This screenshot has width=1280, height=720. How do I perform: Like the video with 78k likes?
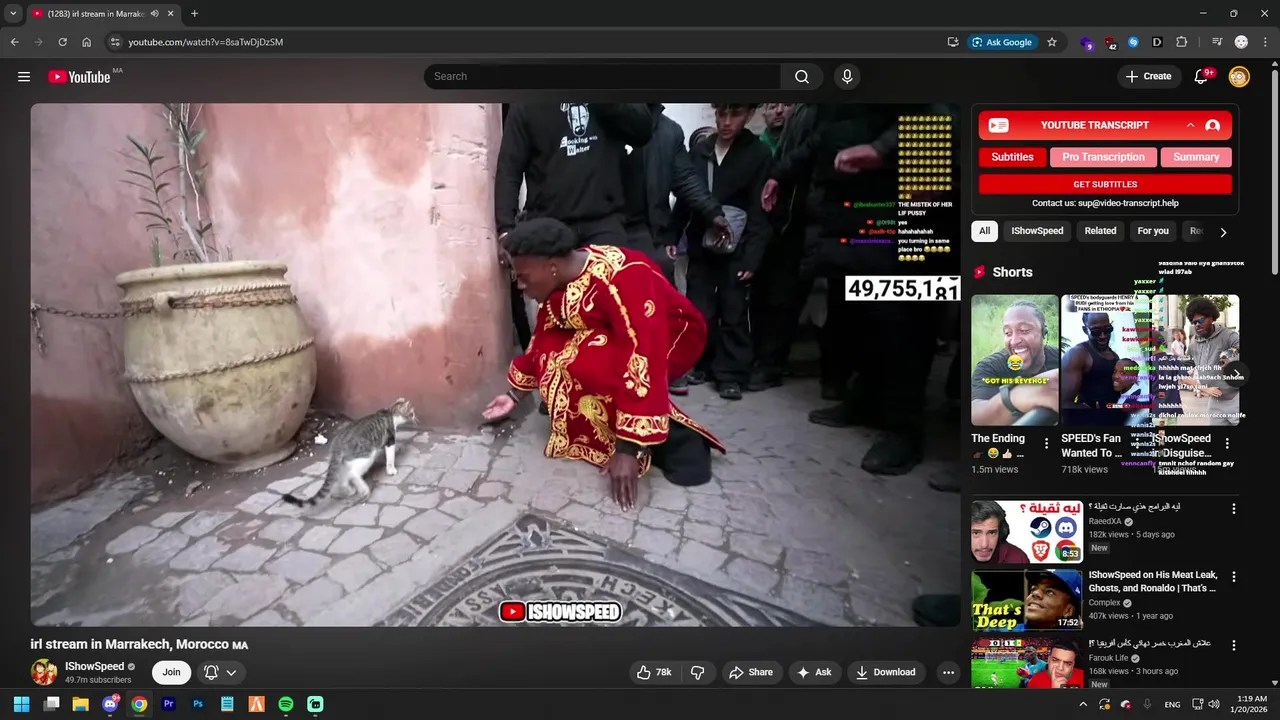[654, 672]
